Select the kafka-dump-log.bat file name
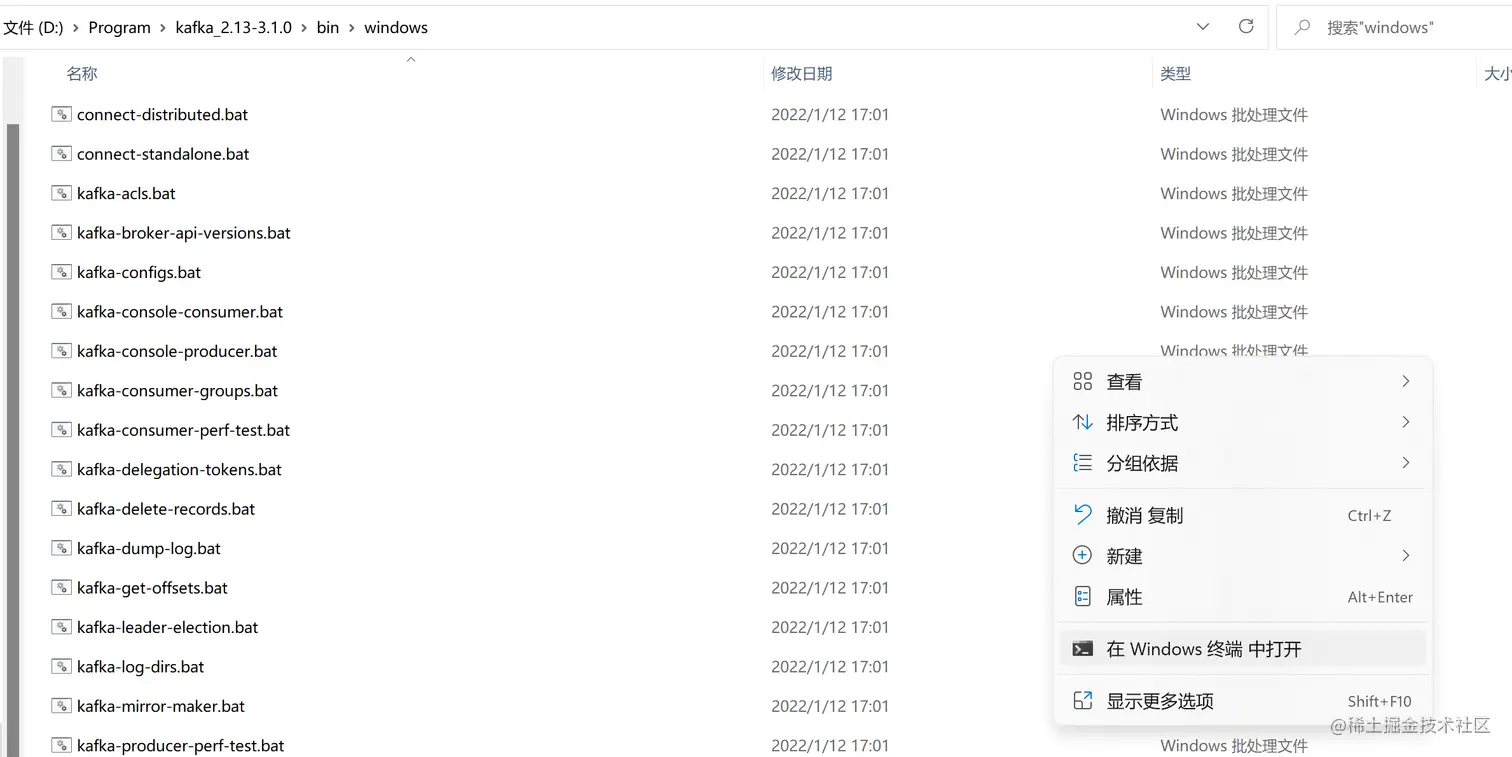 pyautogui.click(x=149, y=549)
